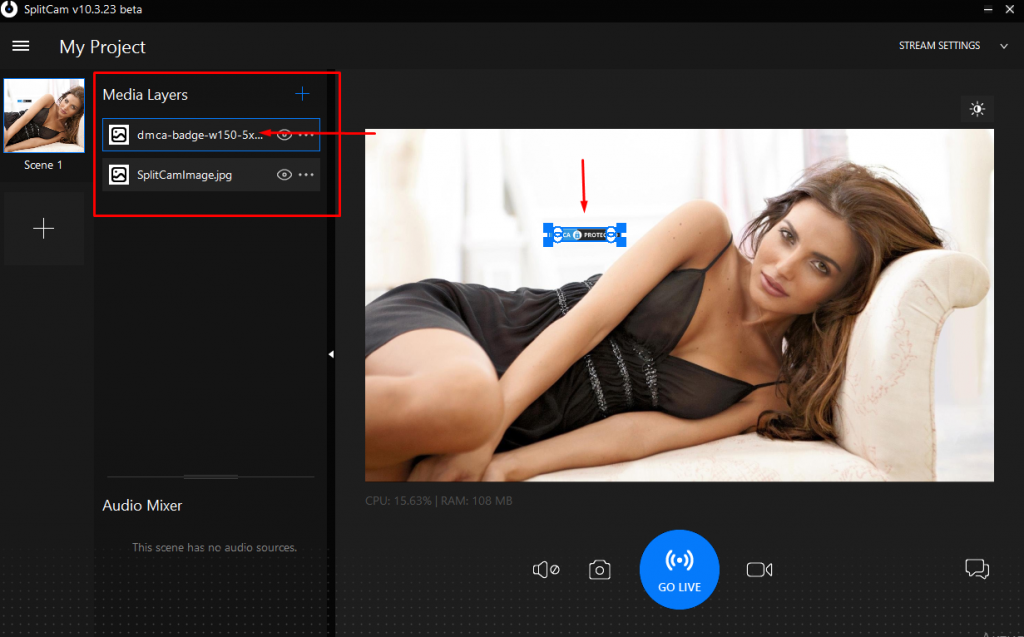Click the Scene 1 label

pyautogui.click(x=43, y=165)
